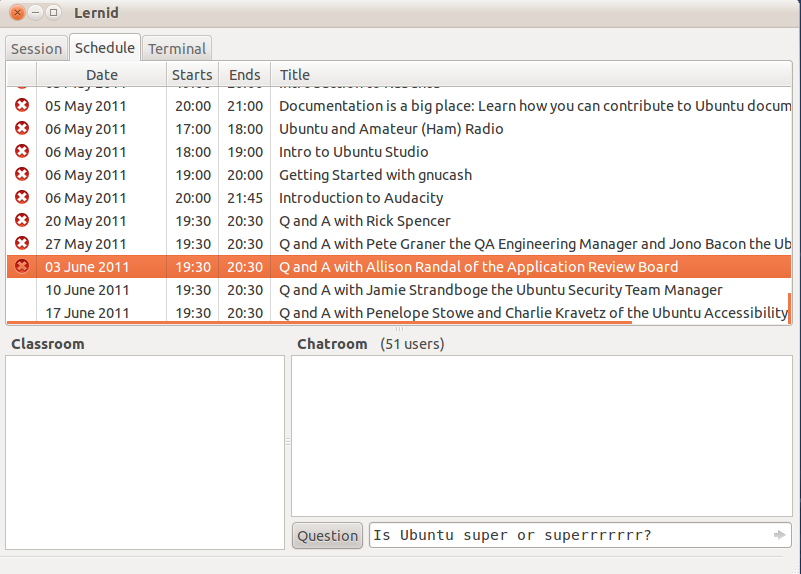Click the chat input field with Ubuntu question
The height and width of the screenshot is (574, 801).
(580, 535)
